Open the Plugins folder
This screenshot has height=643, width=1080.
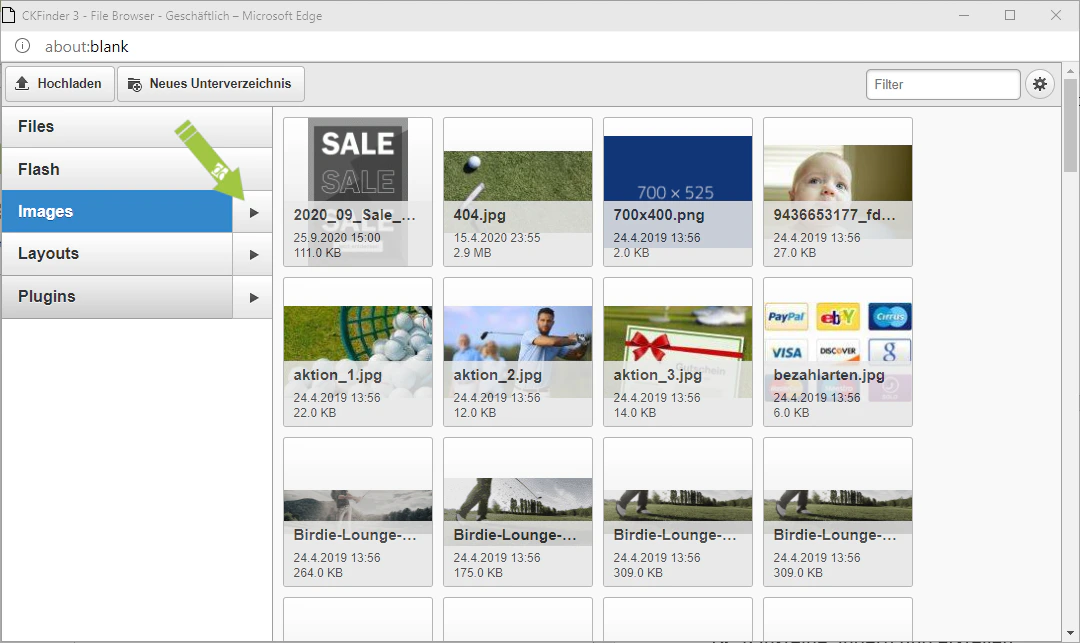point(116,297)
